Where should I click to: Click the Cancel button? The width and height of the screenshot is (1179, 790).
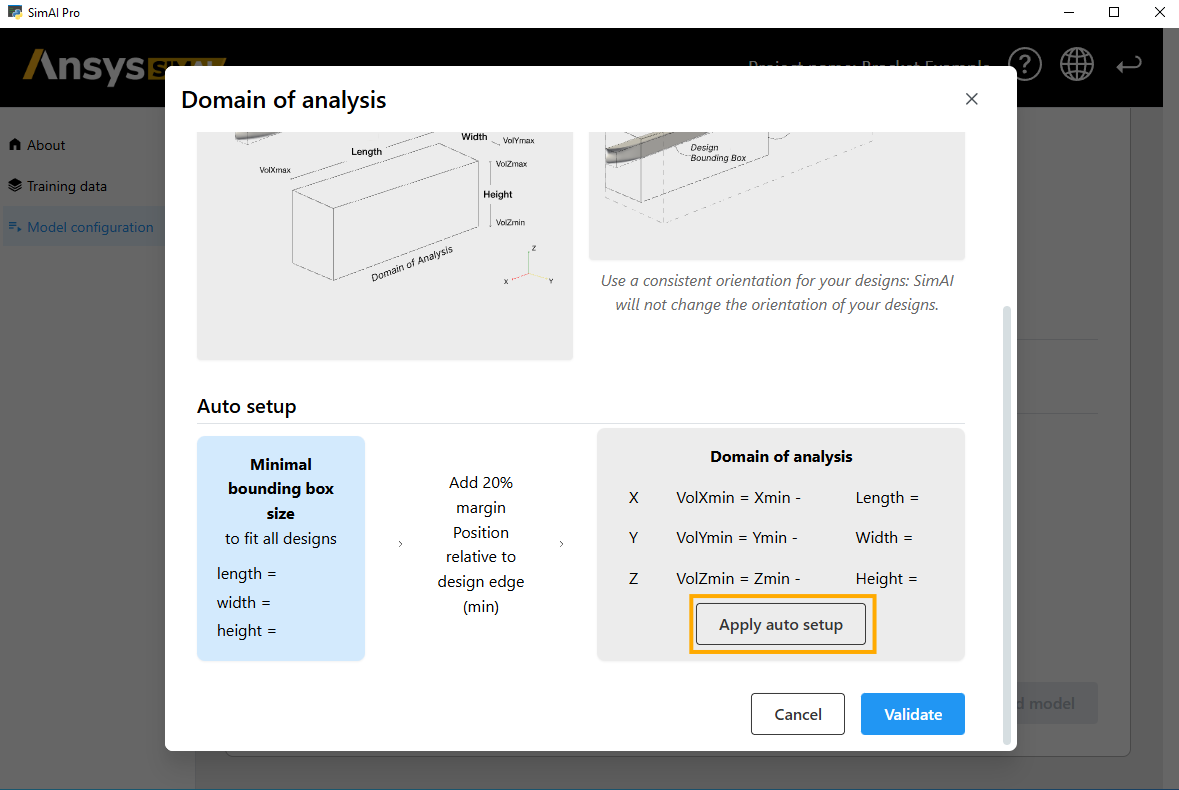[x=797, y=714]
